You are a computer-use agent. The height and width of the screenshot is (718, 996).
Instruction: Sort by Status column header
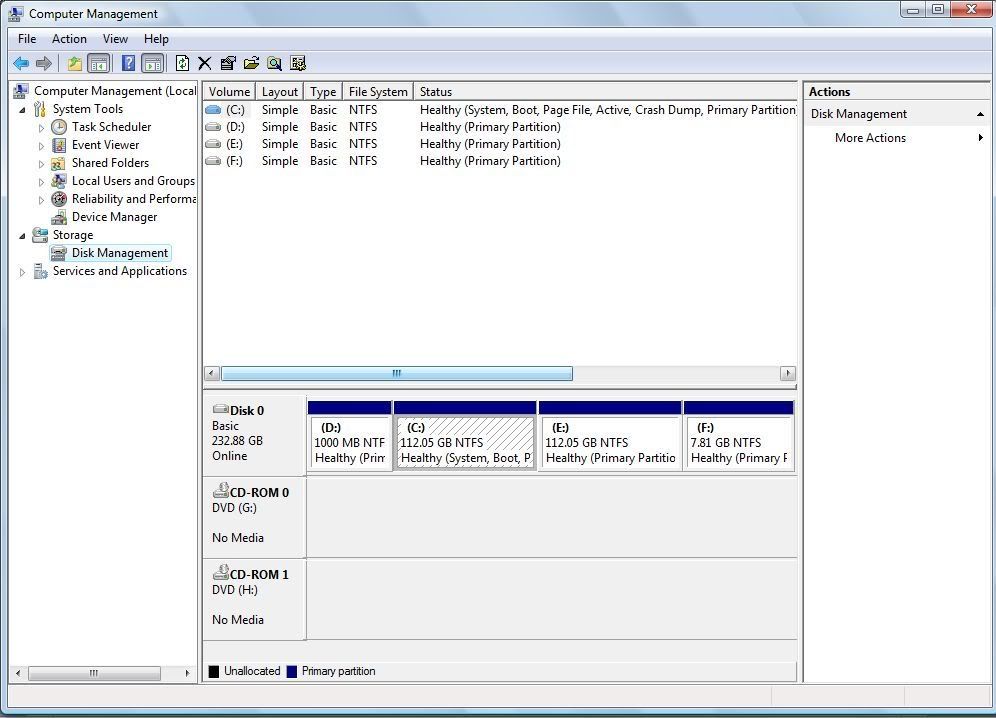point(605,91)
